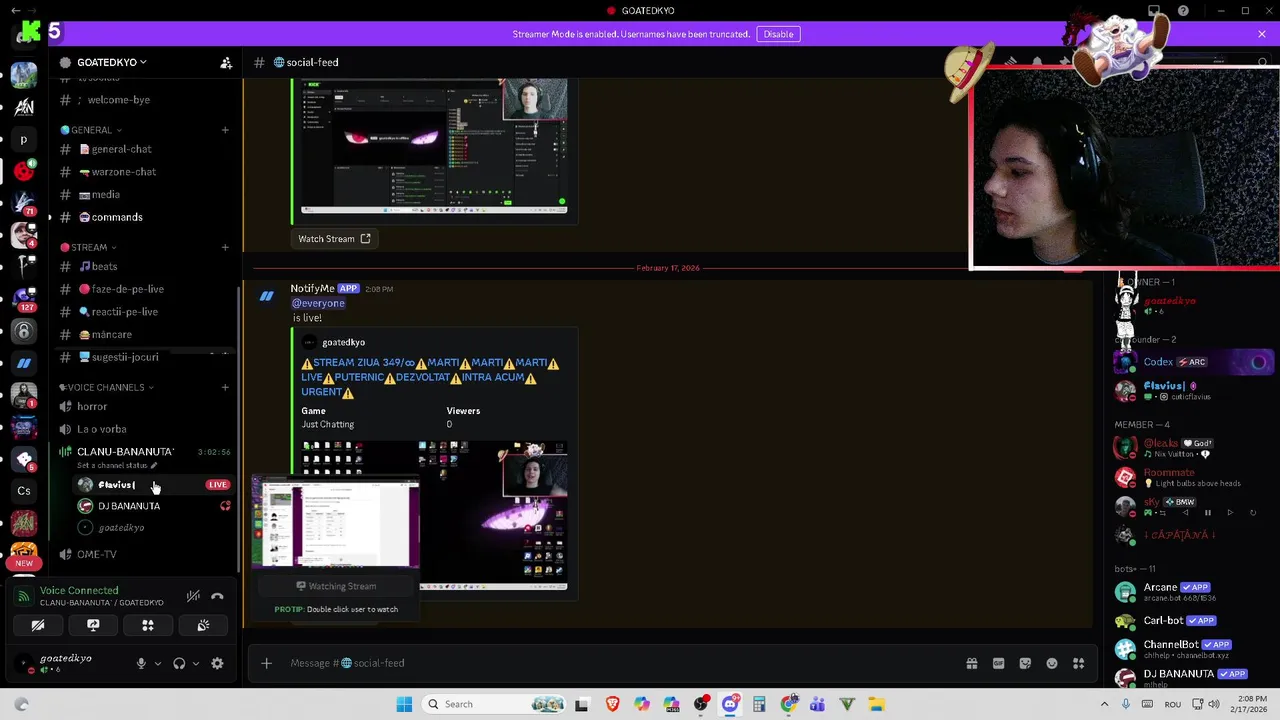Open the Watching Stream preview popup thumbnail

pos(336,524)
